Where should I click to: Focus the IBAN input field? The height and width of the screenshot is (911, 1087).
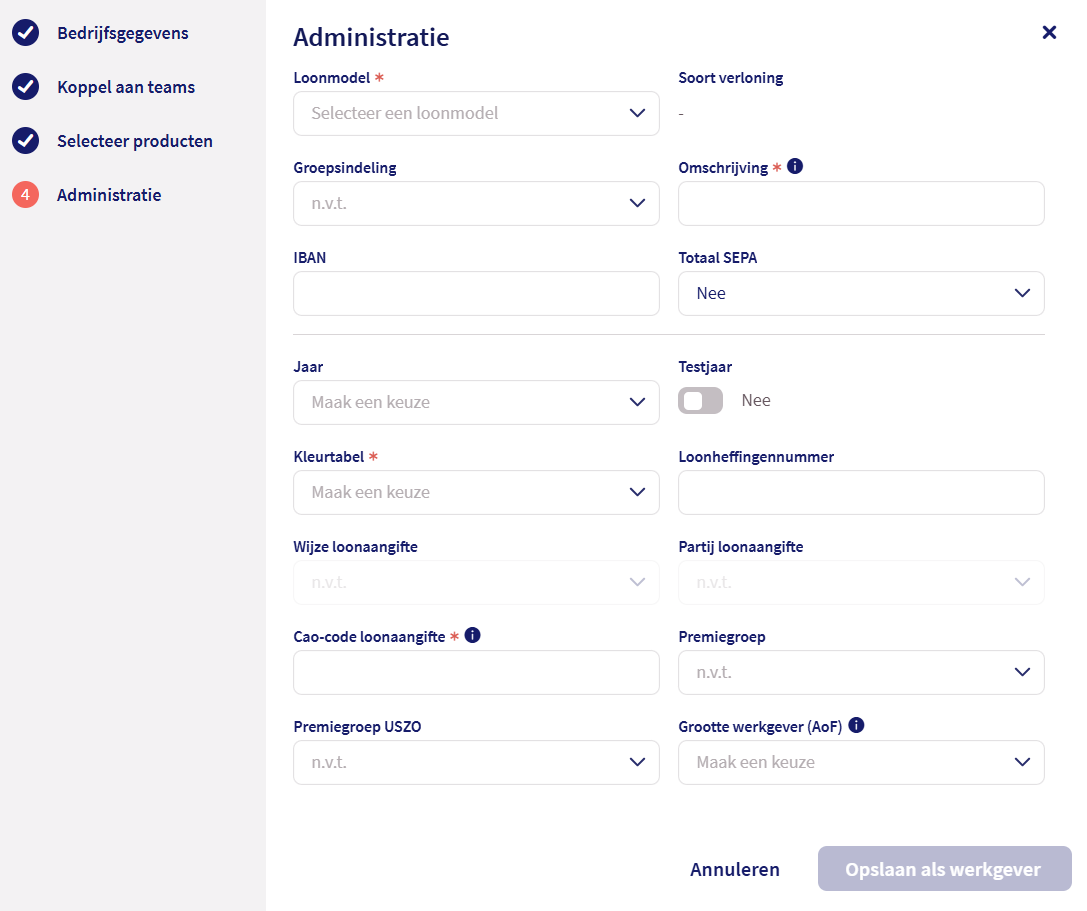pos(476,293)
